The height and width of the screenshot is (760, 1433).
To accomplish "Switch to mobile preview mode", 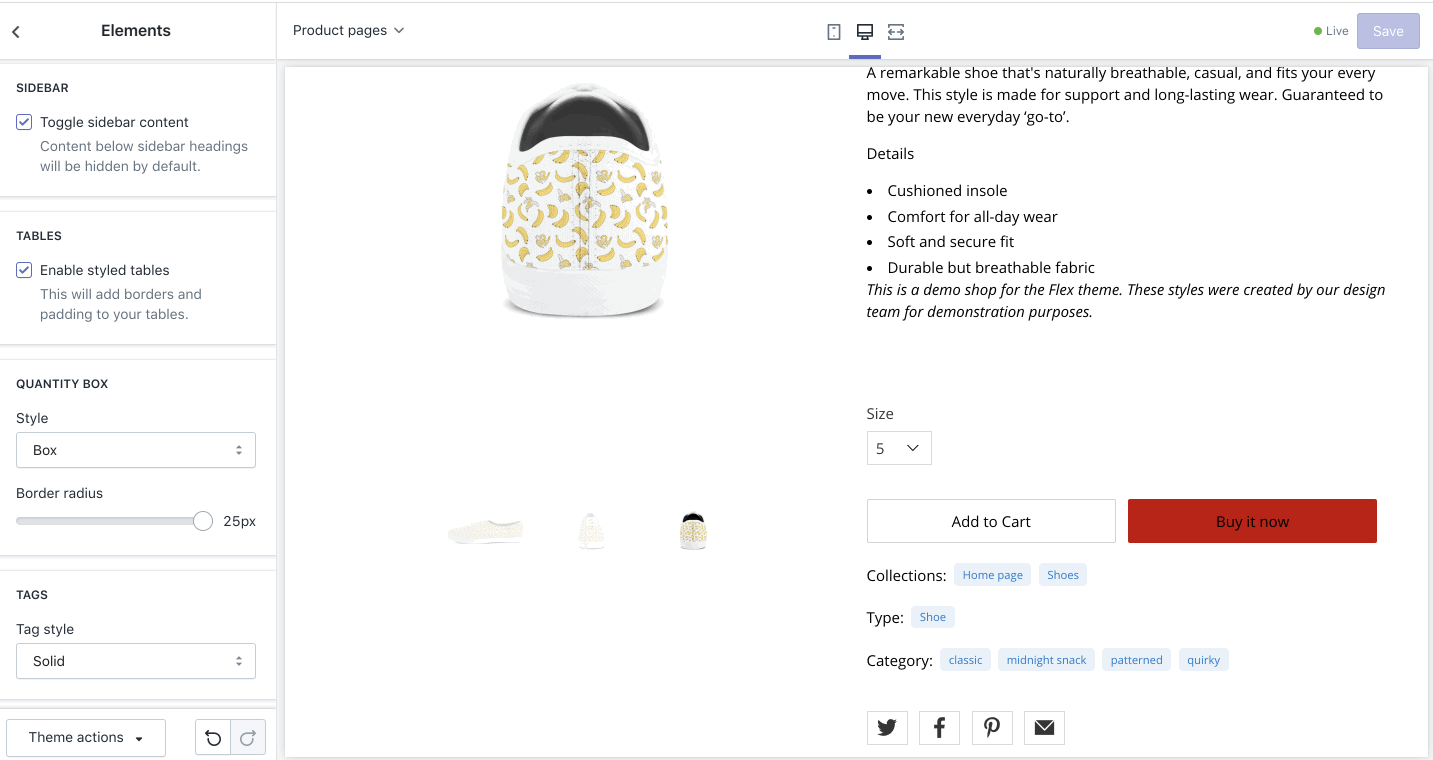I will point(833,31).
